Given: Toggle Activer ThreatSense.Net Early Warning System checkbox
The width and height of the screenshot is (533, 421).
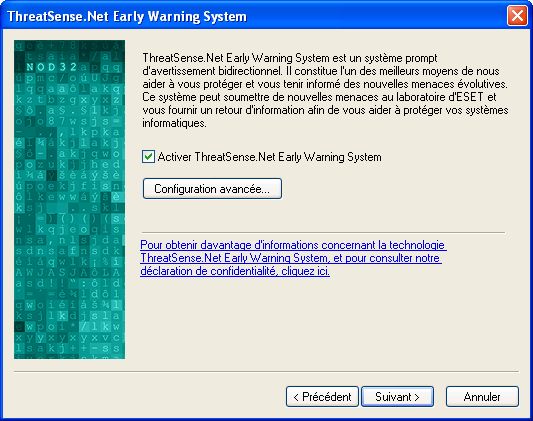Looking at the screenshot, I should pos(148,157).
